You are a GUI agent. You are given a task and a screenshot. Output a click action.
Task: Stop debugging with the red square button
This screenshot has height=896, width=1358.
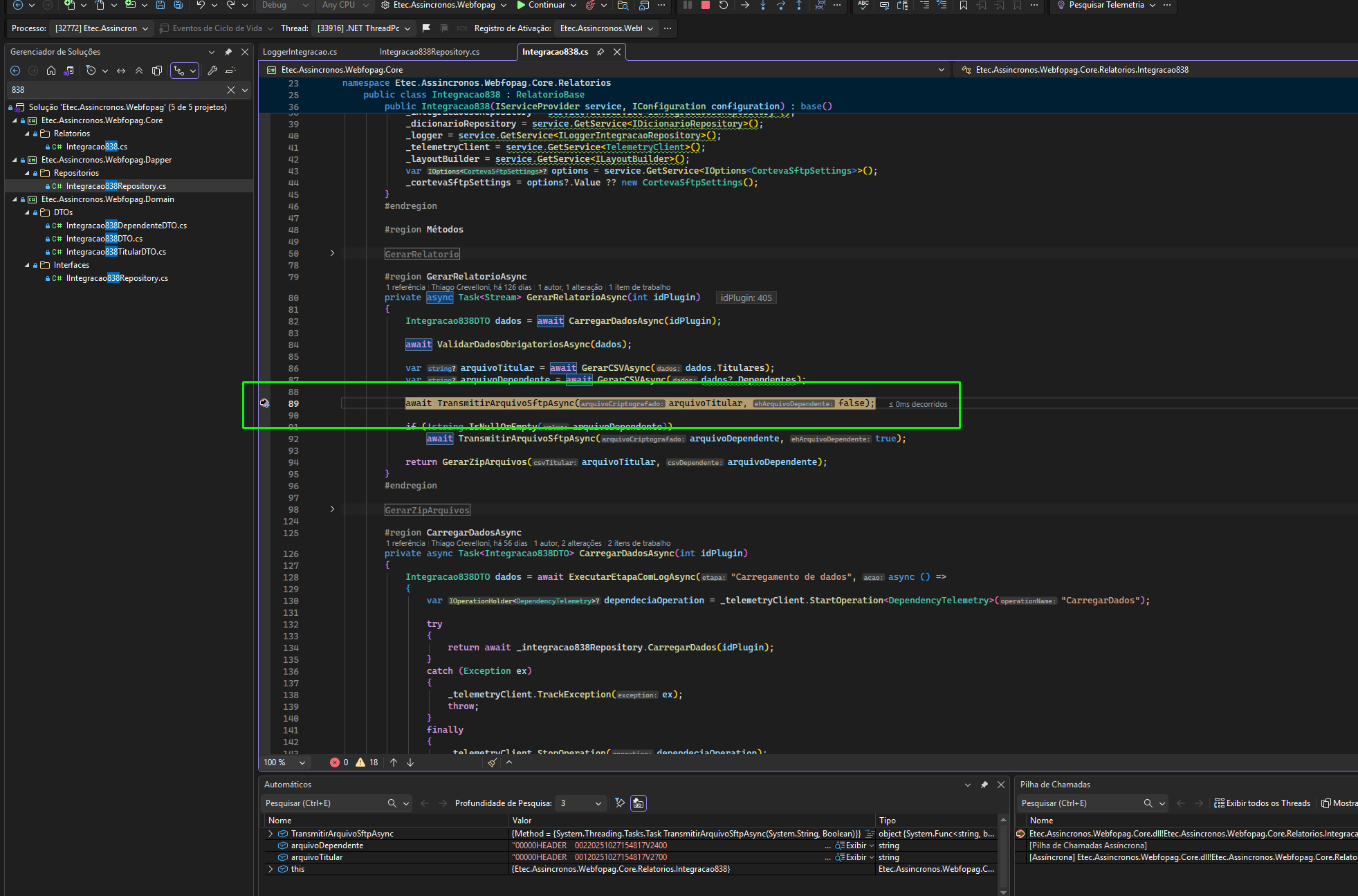[705, 5]
